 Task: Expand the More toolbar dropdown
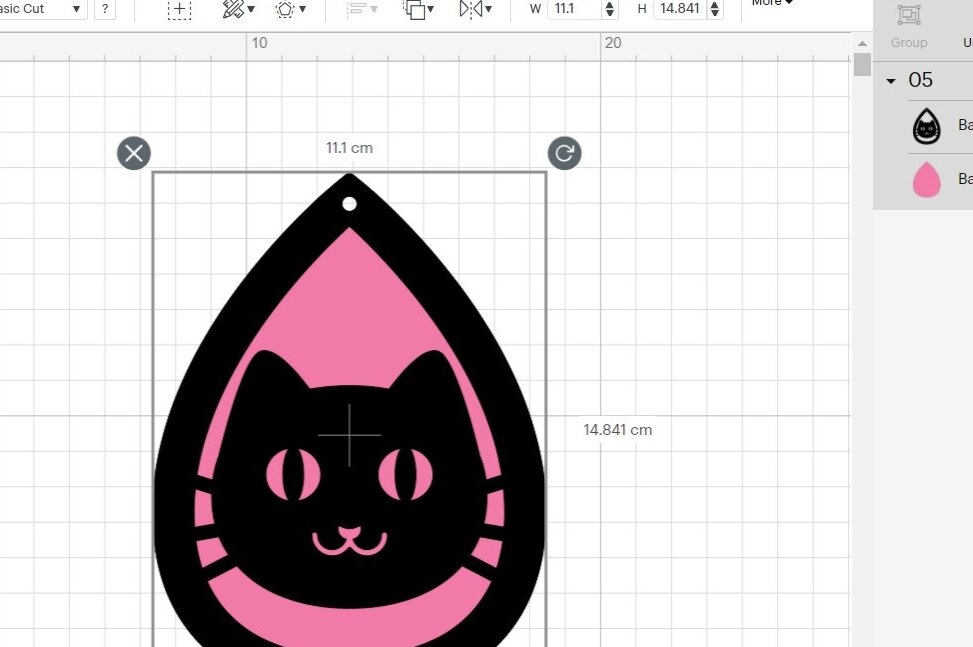point(772,3)
